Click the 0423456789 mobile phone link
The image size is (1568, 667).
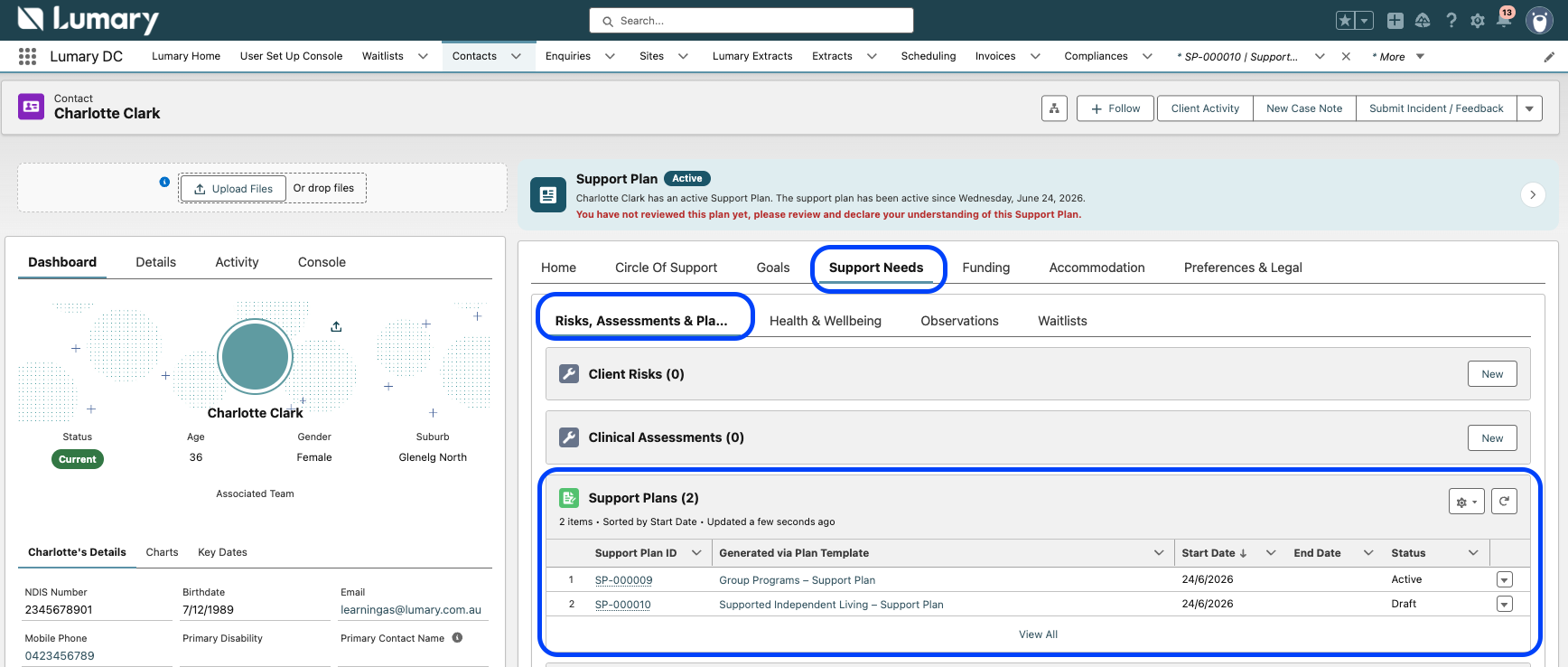point(60,656)
